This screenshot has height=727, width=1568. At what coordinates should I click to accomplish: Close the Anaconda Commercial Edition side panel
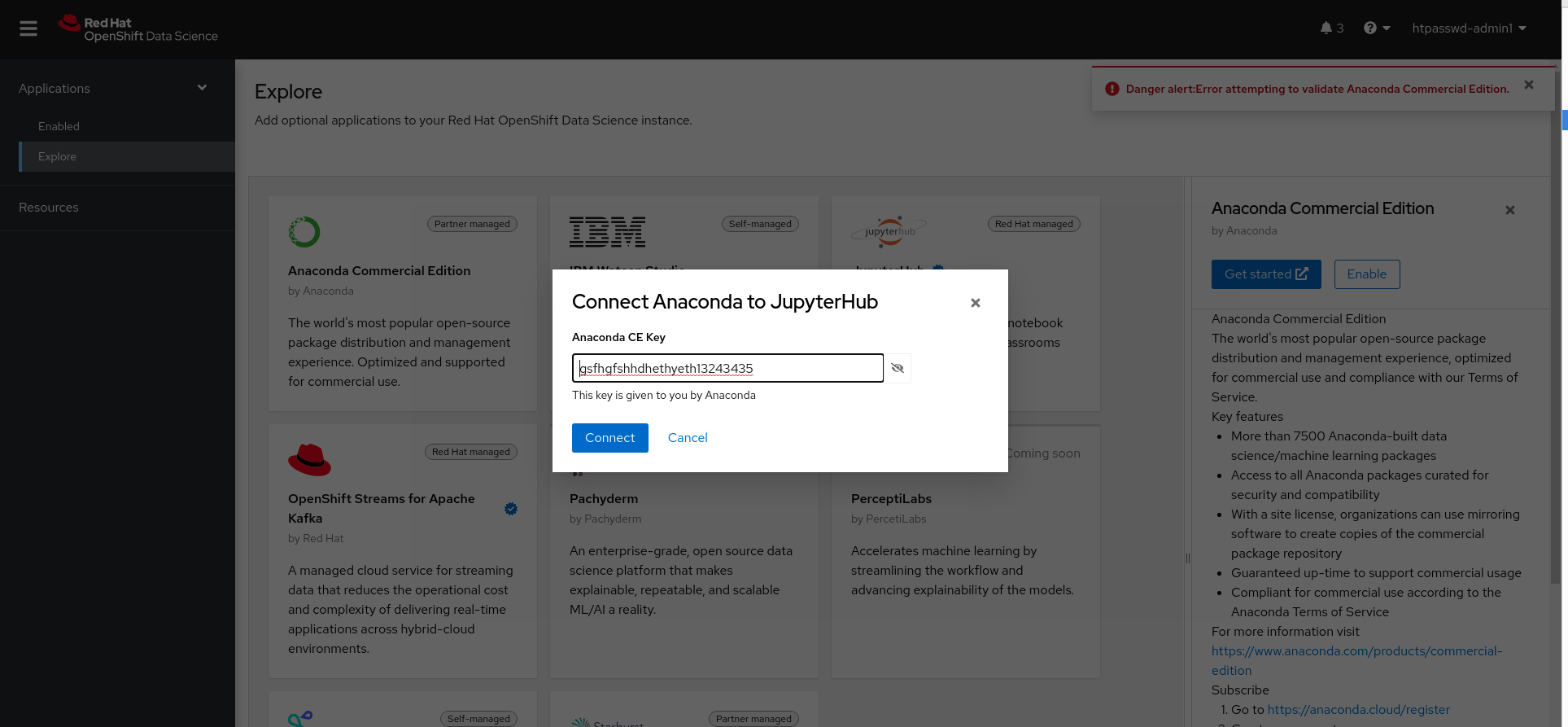tap(1510, 210)
